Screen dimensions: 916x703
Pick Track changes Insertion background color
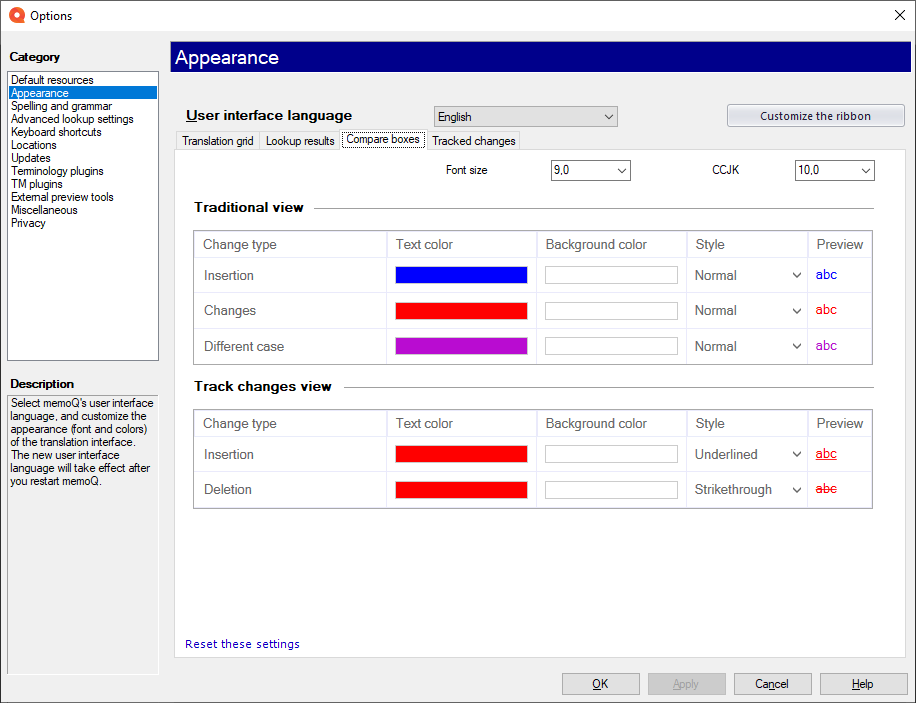(x=611, y=454)
